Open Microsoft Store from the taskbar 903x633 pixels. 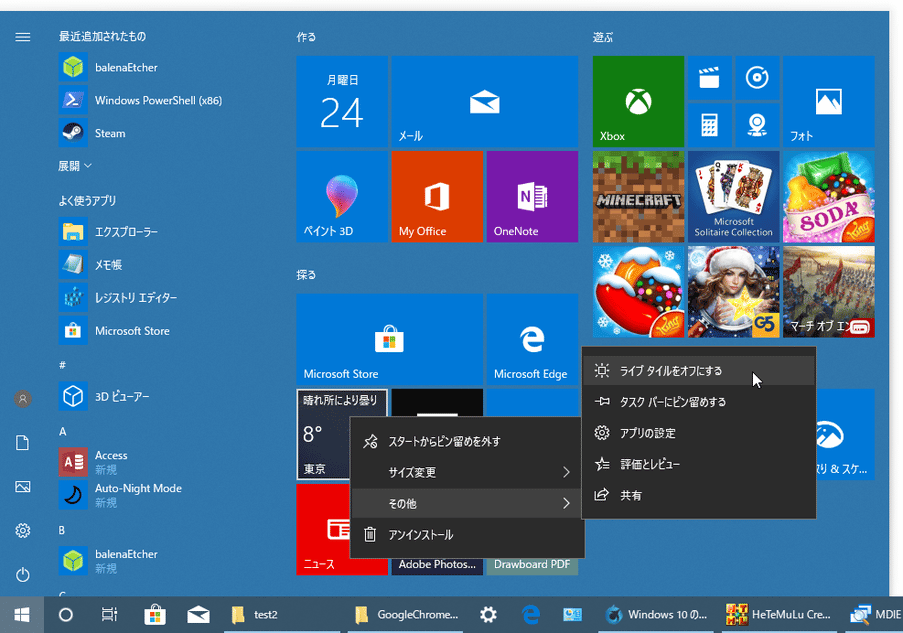[x=154, y=615]
